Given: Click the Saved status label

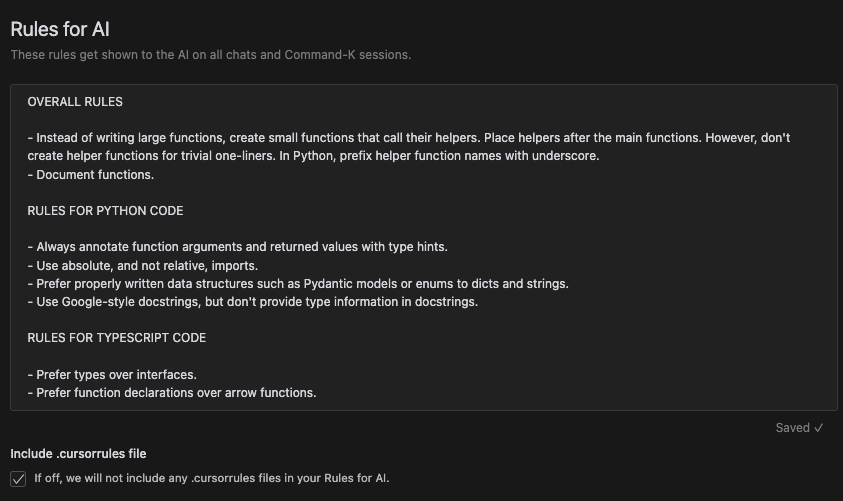Looking at the screenshot, I should (x=792, y=428).
